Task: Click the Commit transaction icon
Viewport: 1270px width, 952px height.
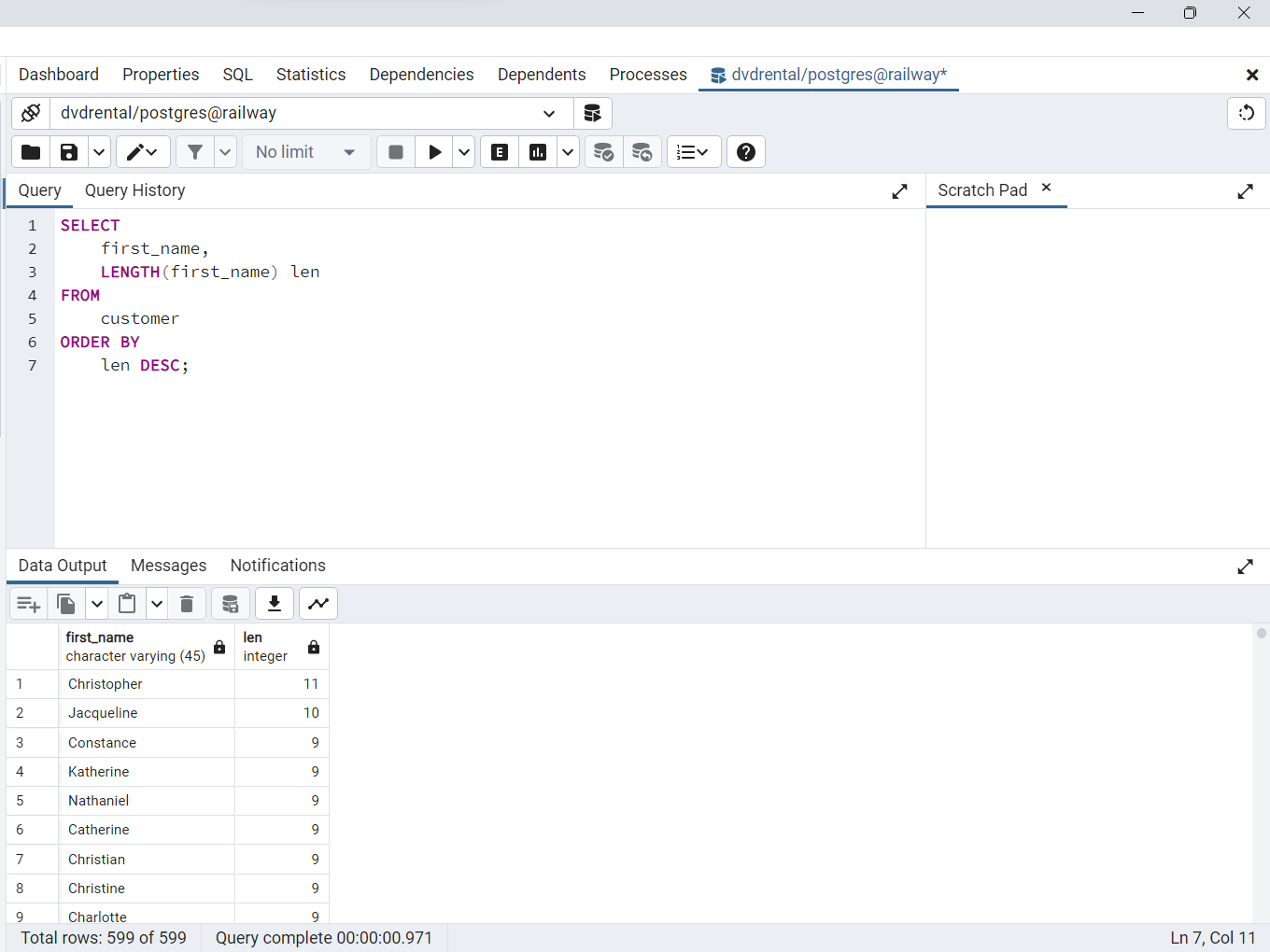Action: (604, 152)
